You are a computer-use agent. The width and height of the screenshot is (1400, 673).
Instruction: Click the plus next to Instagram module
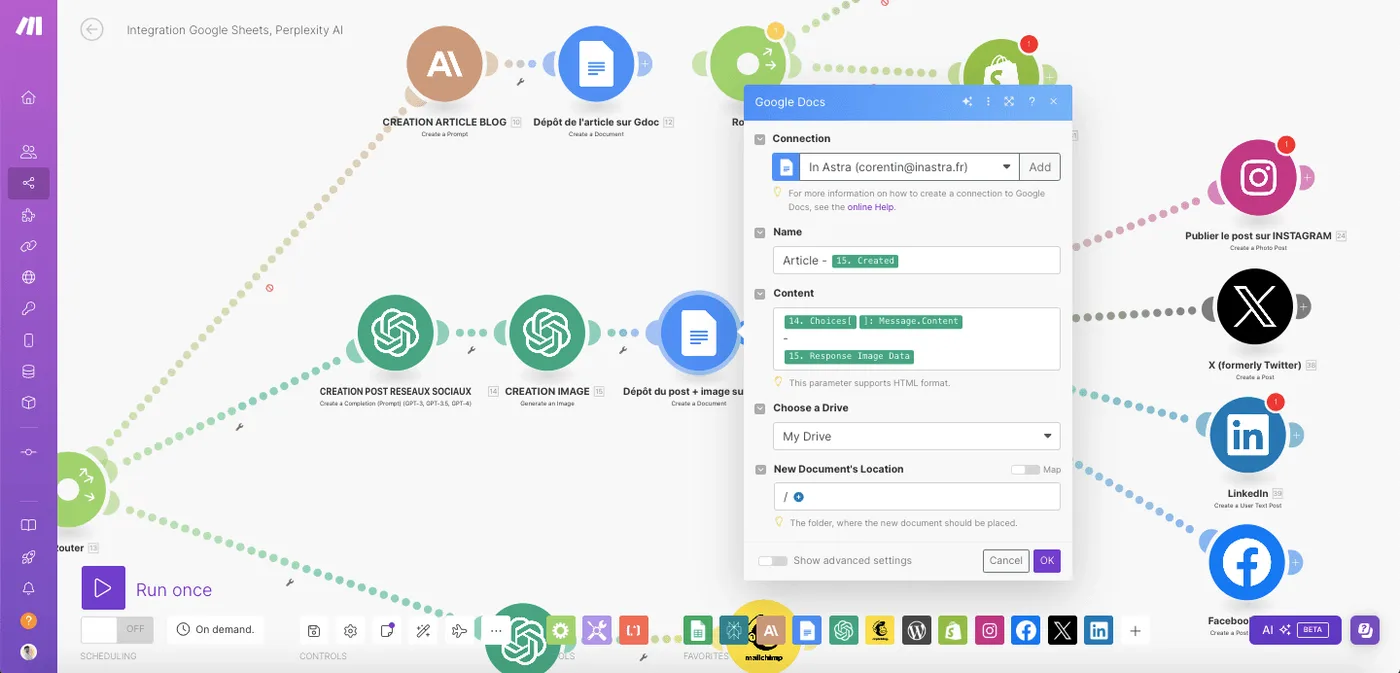[1306, 178]
